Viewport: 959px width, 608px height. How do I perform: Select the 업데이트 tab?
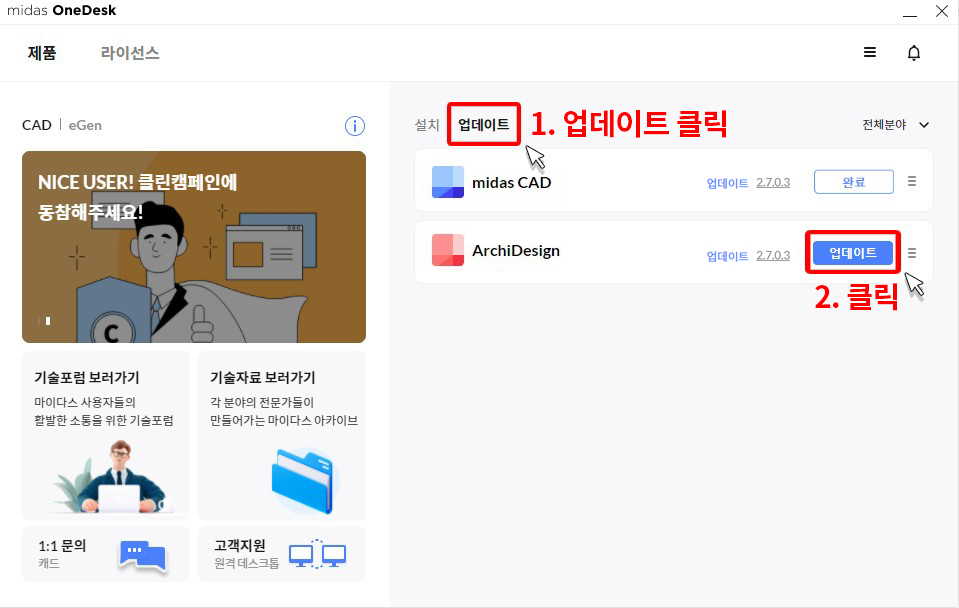(x=484, y=125)
